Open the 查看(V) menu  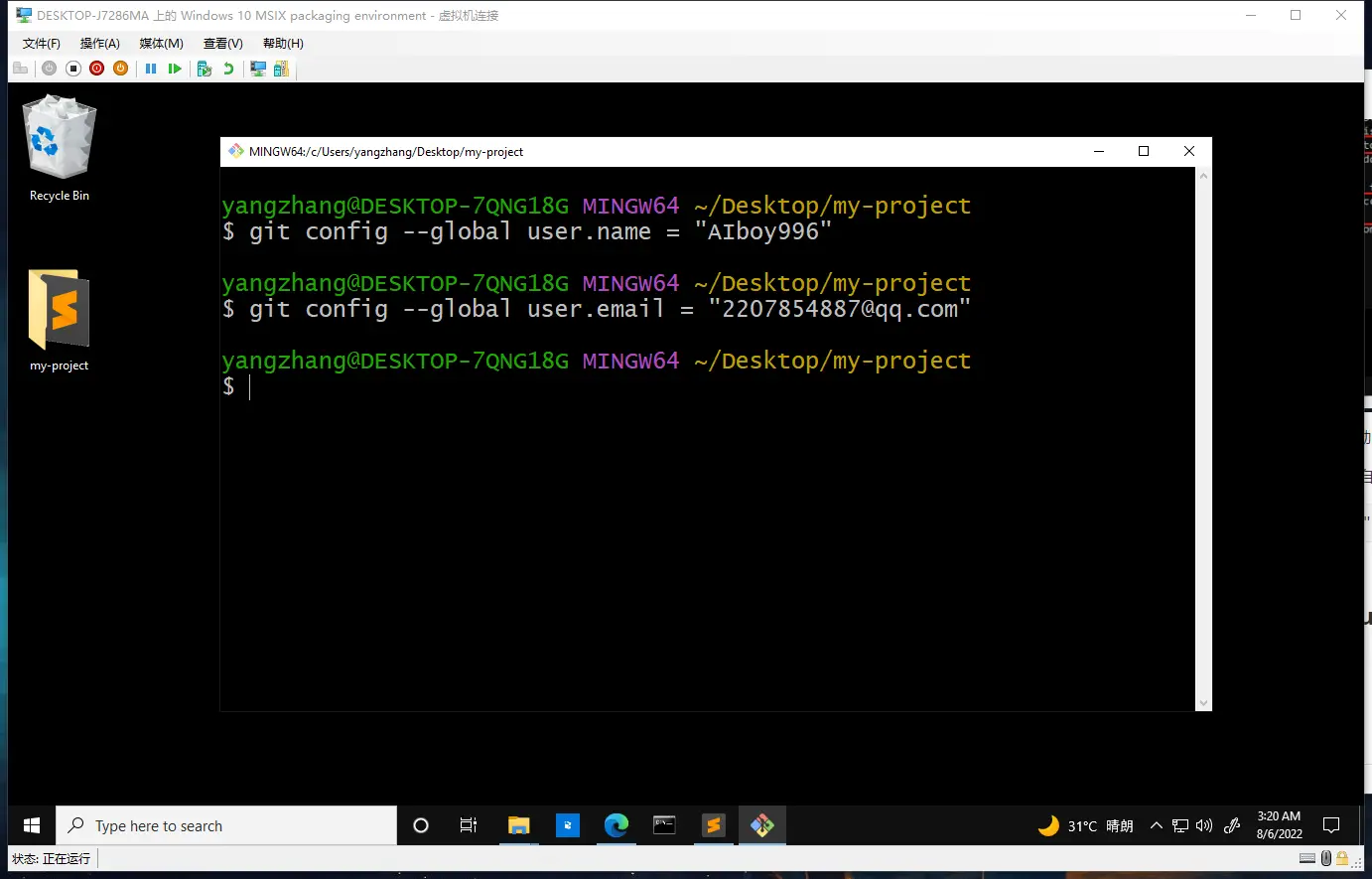(222, 44)
